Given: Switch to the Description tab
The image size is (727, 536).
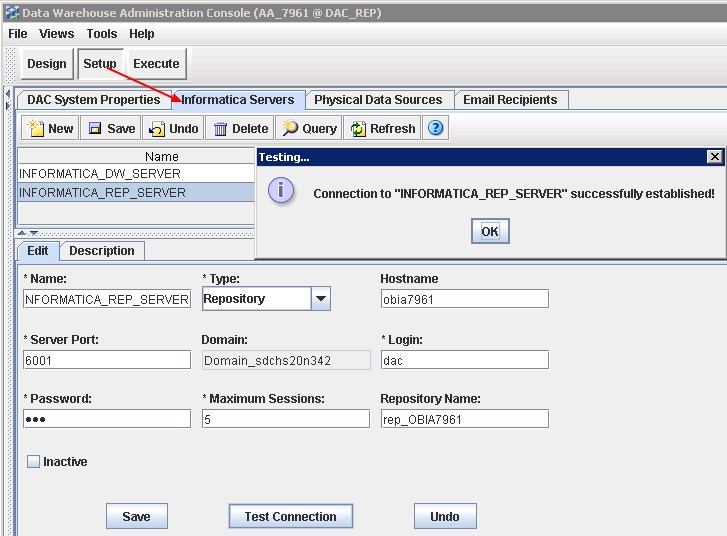Looking at the screenshot, I should tap(102, 251).
